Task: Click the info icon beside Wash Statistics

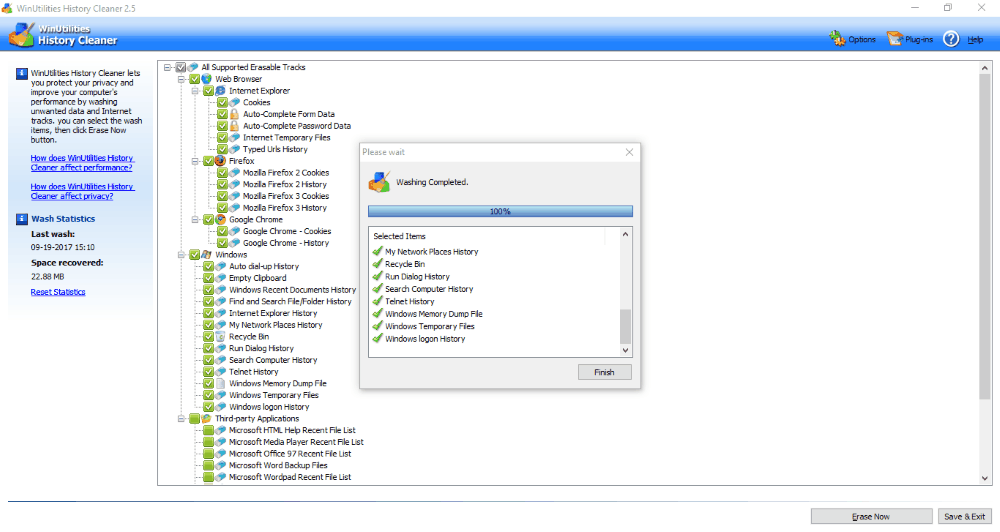Action: pos(22,219)
